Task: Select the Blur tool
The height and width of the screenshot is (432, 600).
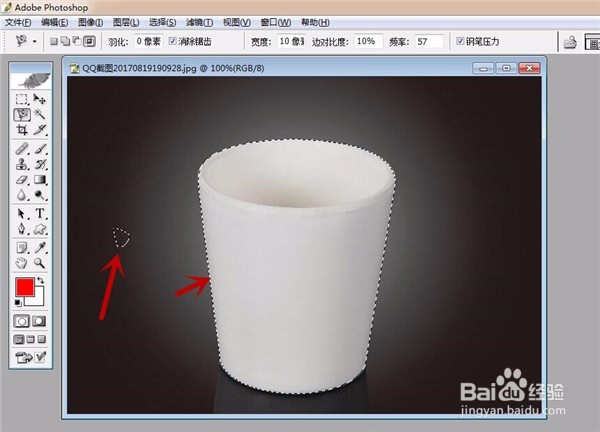Action: click(x=21, y=195)
